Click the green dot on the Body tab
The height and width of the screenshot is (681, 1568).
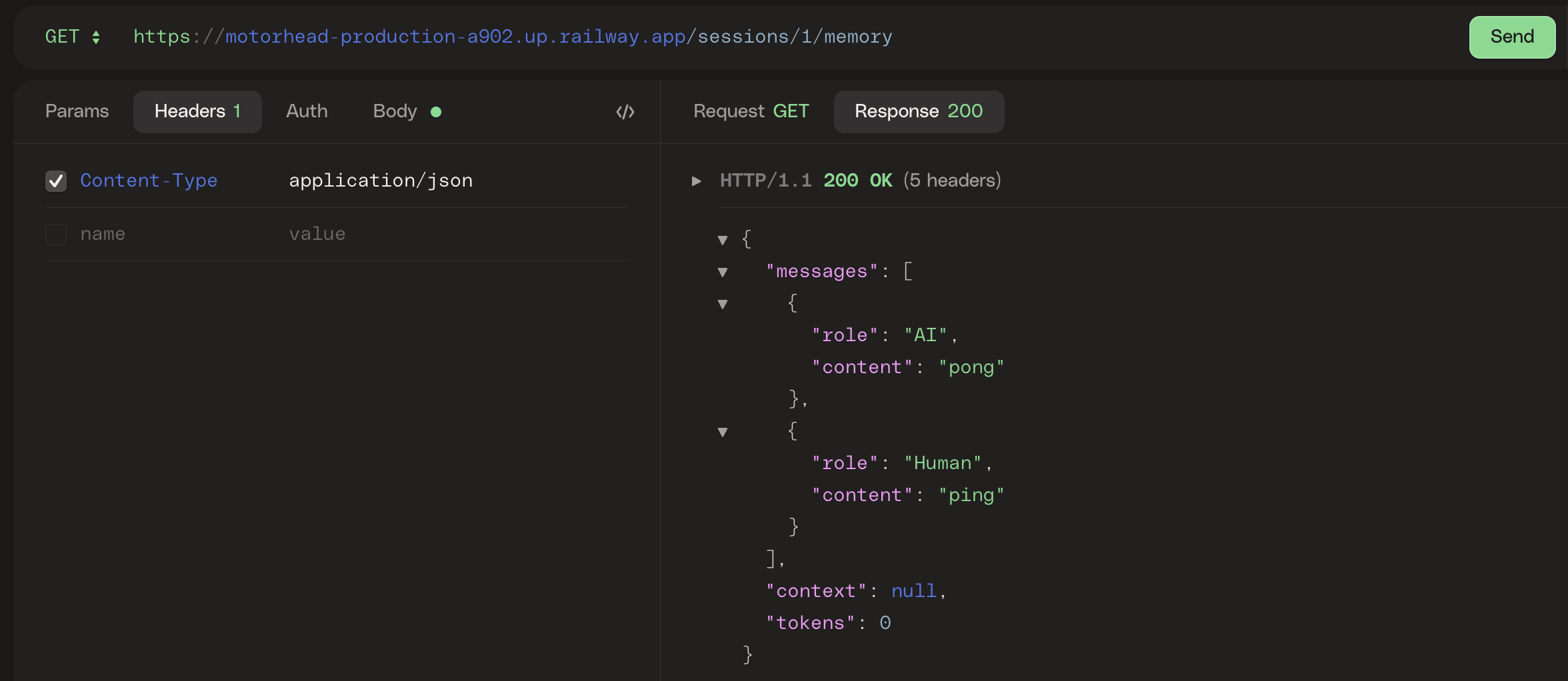click(437, 112)
